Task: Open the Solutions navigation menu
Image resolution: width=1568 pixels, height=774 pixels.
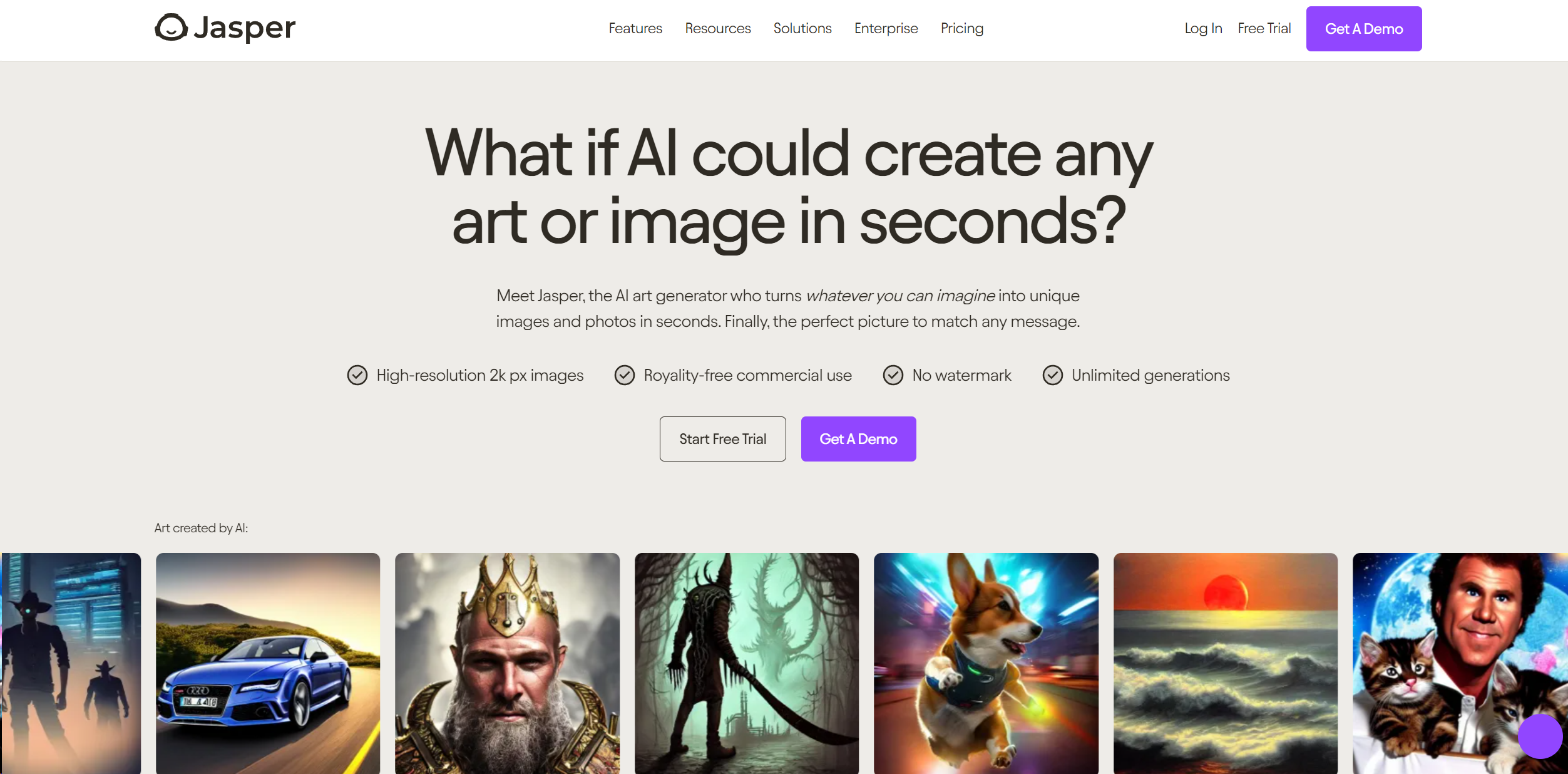Action: 802,28
